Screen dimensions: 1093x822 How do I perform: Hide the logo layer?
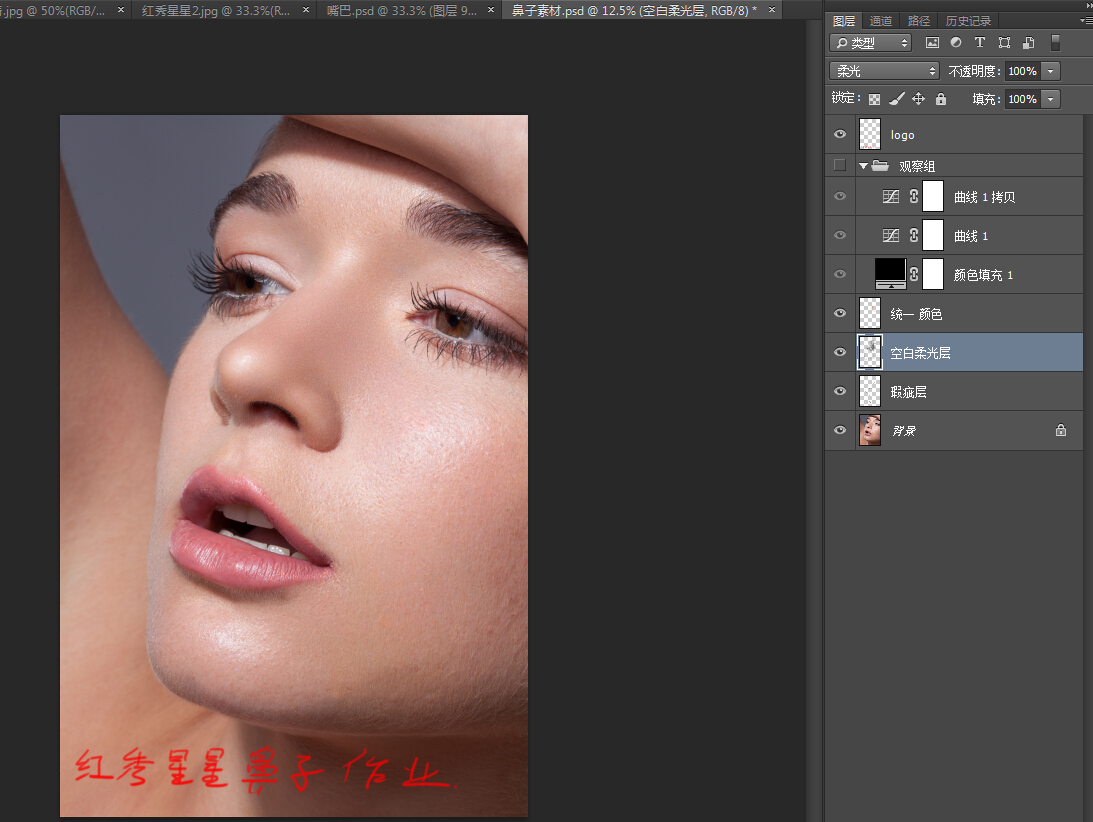[840, 134]
